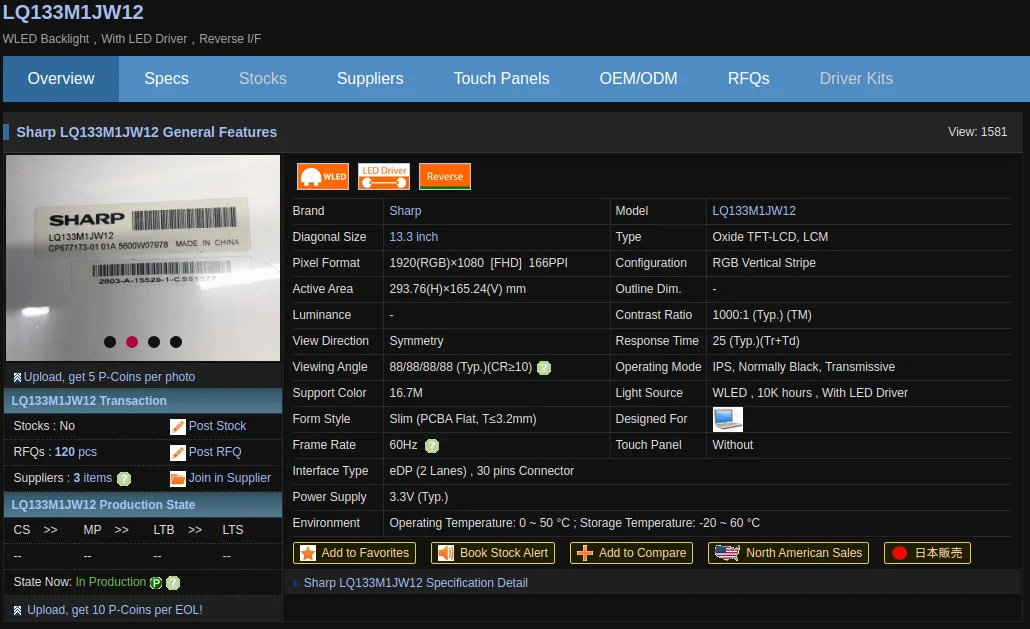This screenshot has width=1030, height=629.
Task: Click the Post Stock link
Action: tap(217, 426)
